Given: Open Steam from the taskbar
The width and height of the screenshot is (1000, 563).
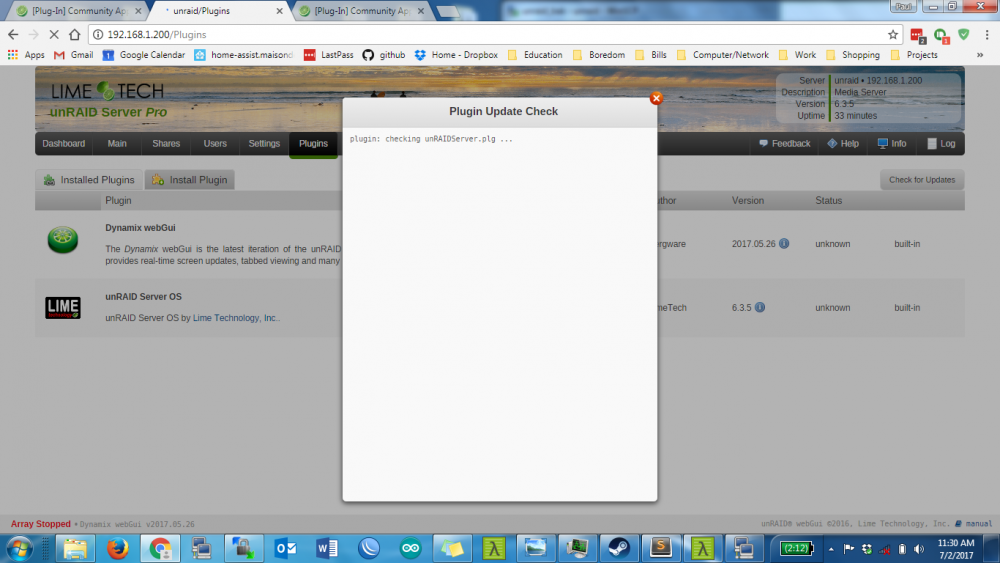Looking at the screenshot, I should coord(619,548).
